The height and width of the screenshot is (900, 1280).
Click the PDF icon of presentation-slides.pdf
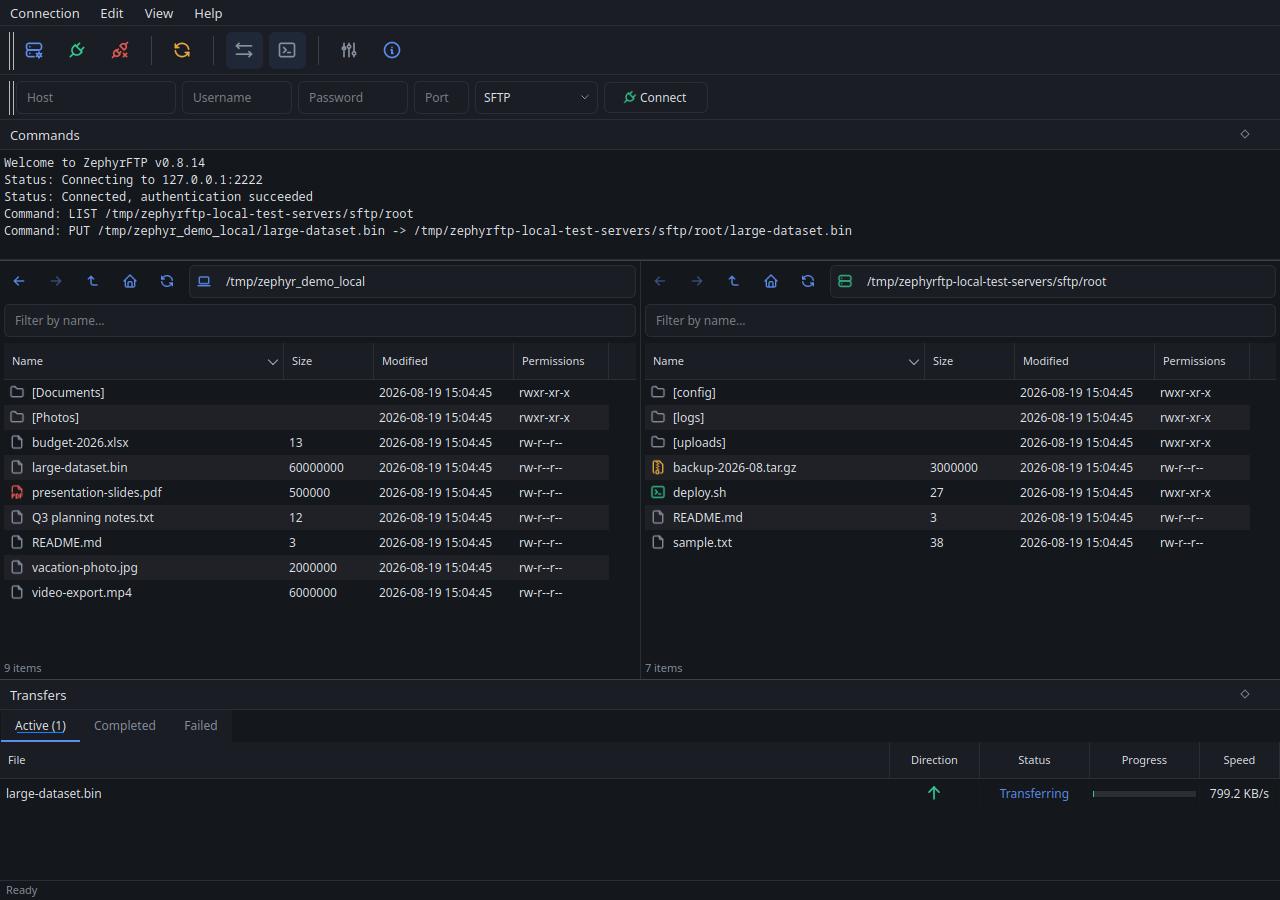pos(17,492)
